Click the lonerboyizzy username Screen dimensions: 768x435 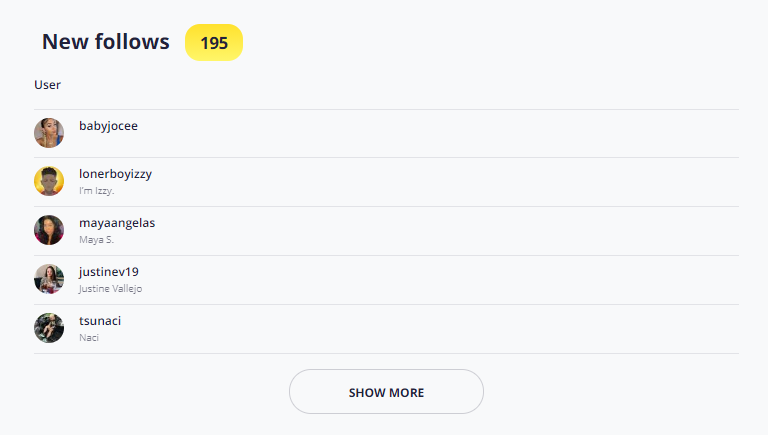tap(115, 174)
